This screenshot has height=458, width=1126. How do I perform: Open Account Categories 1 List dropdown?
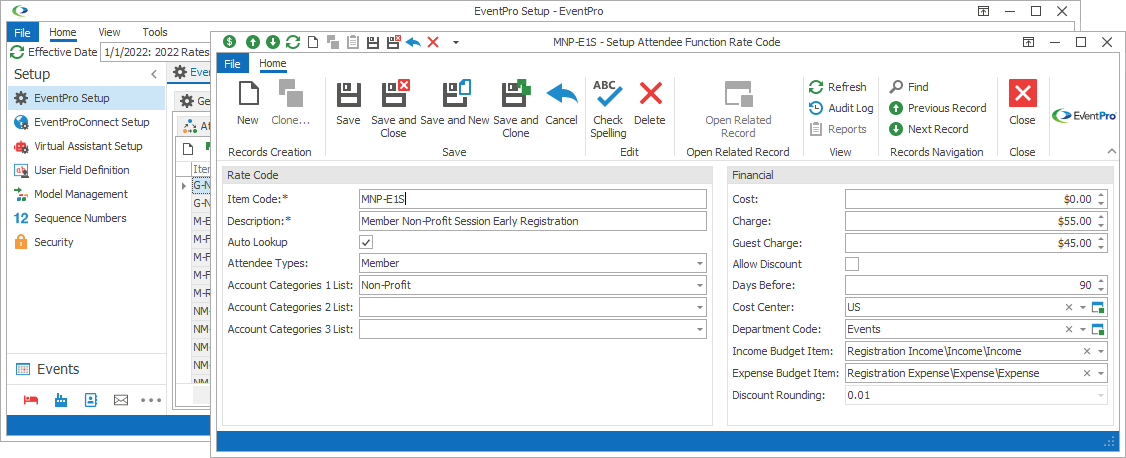699,285
